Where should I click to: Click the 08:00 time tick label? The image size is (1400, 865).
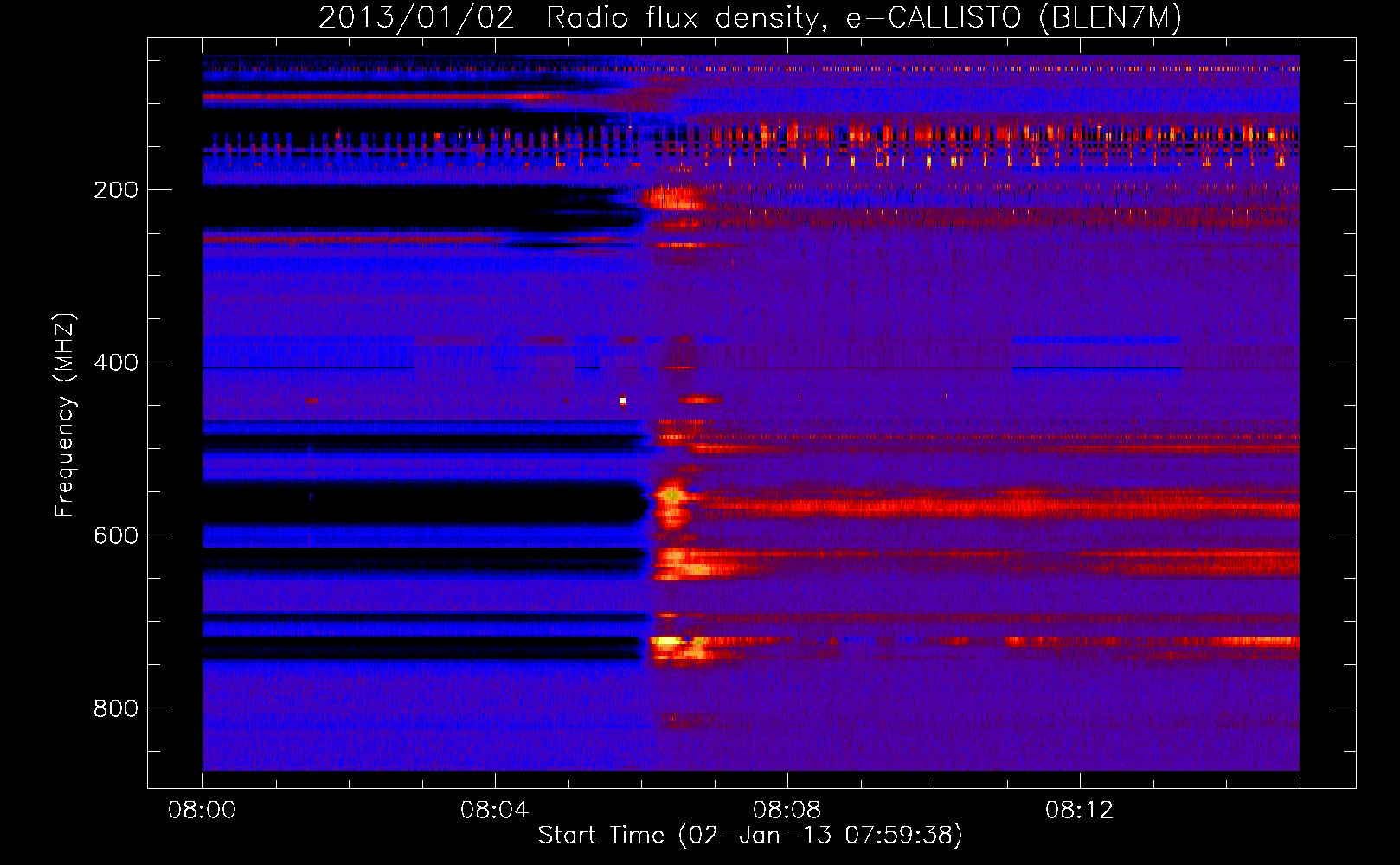click(202, 811)
